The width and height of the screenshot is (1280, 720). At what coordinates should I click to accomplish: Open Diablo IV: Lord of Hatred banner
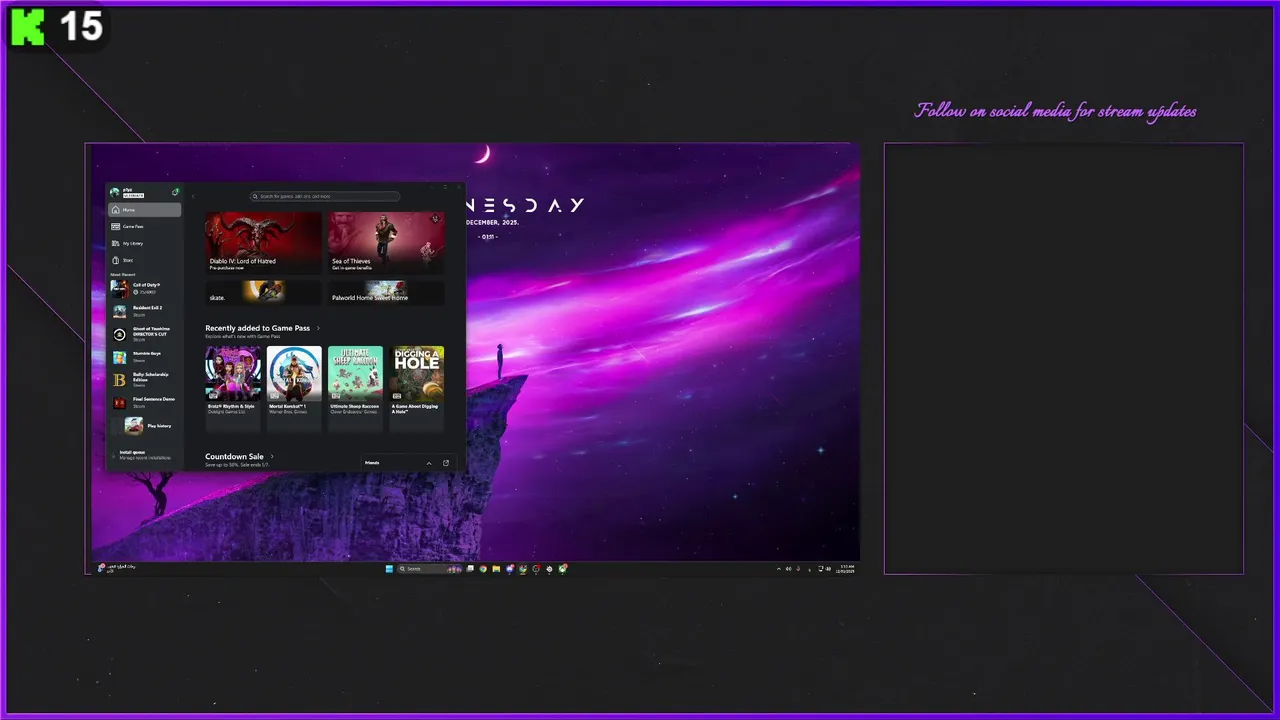coord(264,243)
